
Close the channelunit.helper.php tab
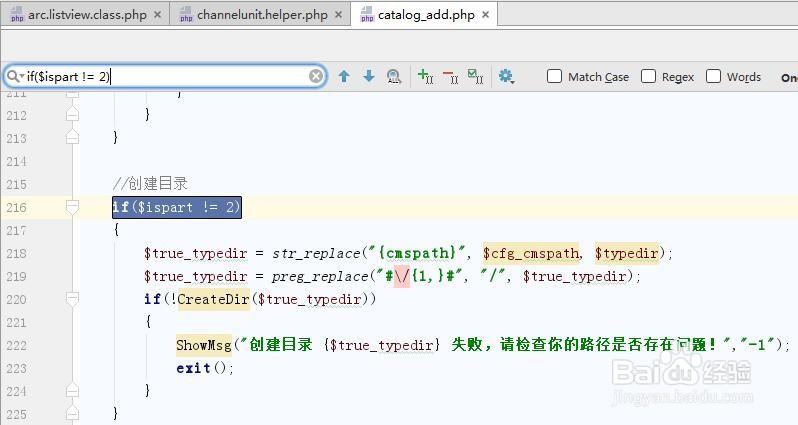(338, 15)
